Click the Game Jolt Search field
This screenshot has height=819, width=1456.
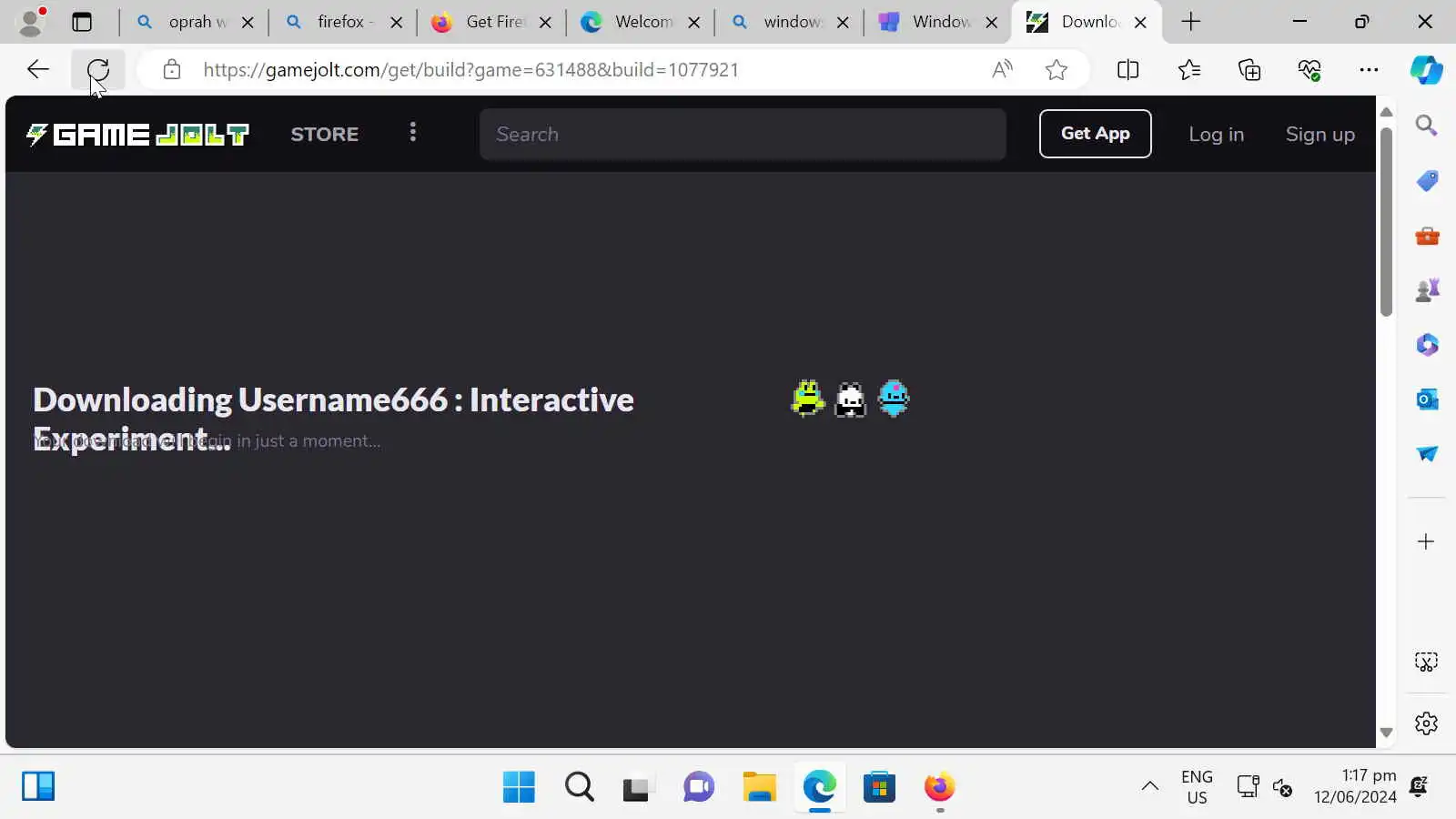(x=743, y=134)
